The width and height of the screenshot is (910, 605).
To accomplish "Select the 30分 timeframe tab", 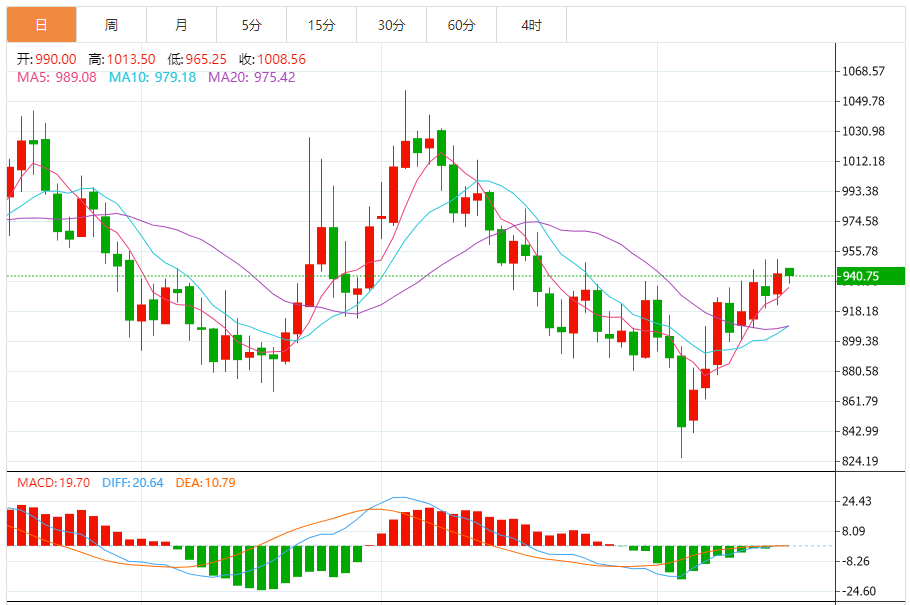I will click(x=392, y=25).
